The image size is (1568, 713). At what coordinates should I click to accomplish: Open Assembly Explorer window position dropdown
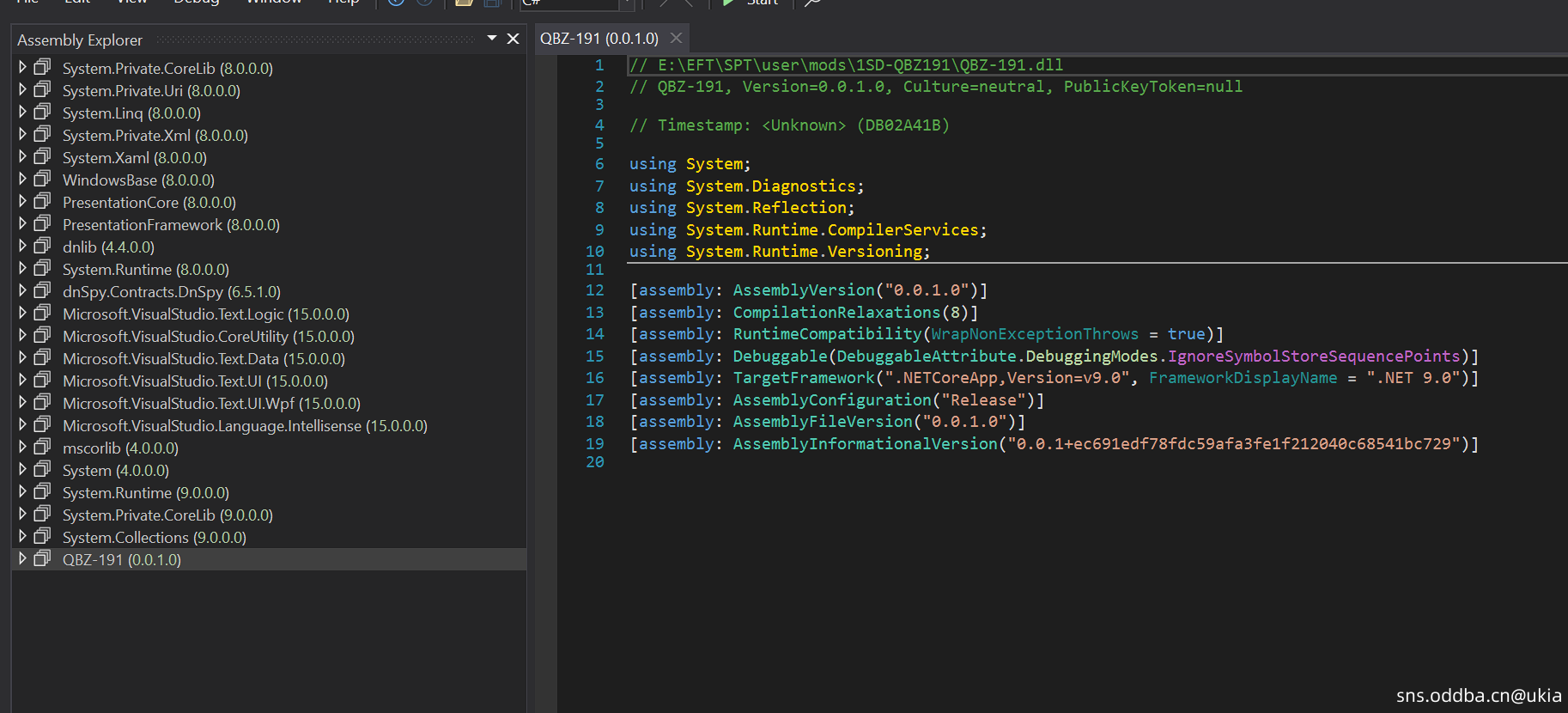(492, 39)
